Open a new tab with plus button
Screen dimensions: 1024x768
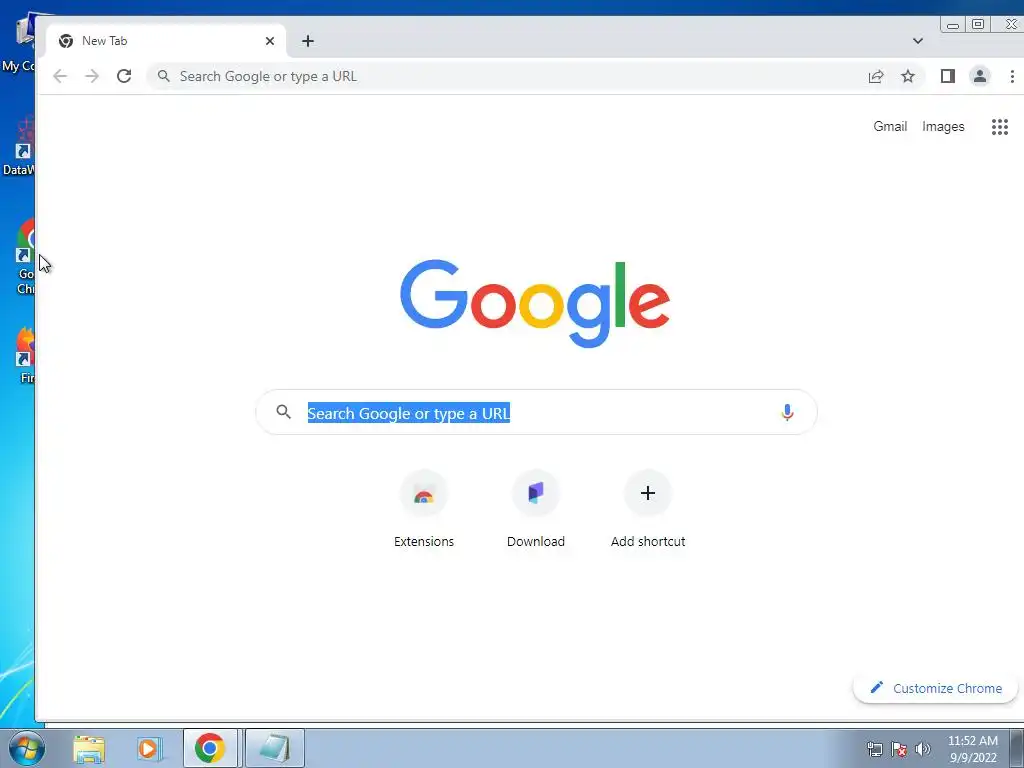click(x=308, y=41)
